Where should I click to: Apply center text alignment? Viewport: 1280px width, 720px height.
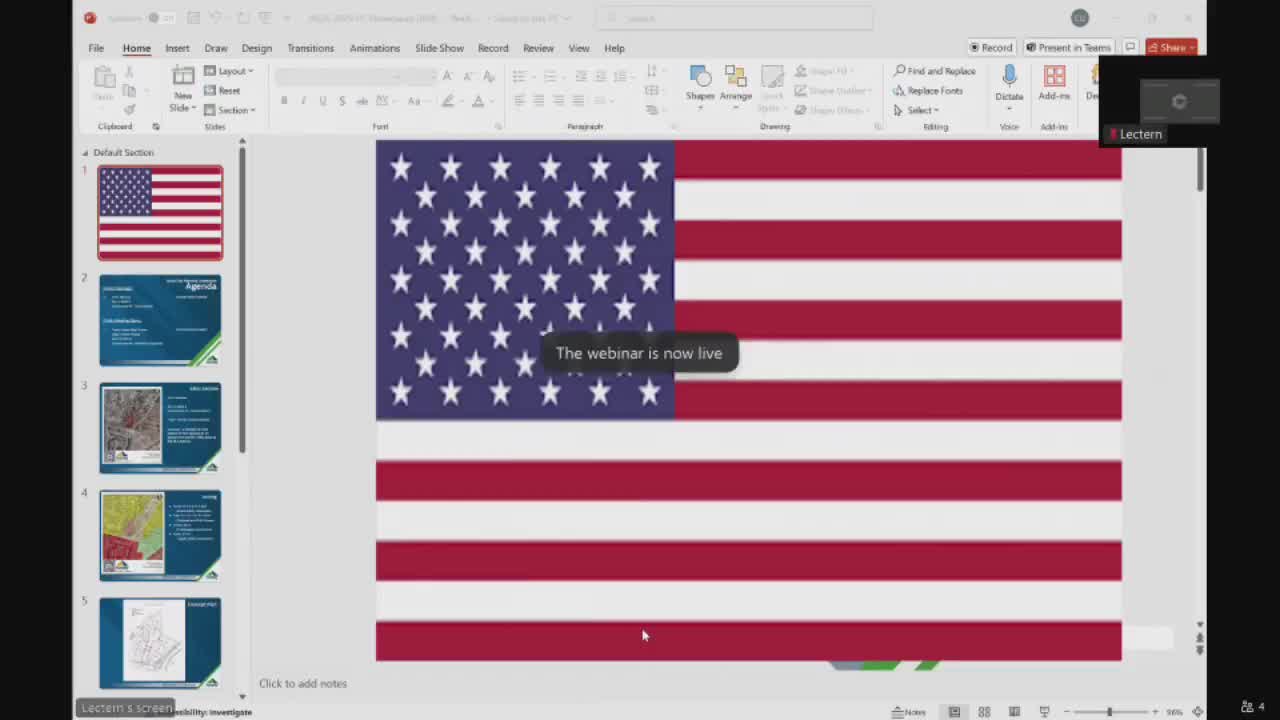tap(538, 100)
